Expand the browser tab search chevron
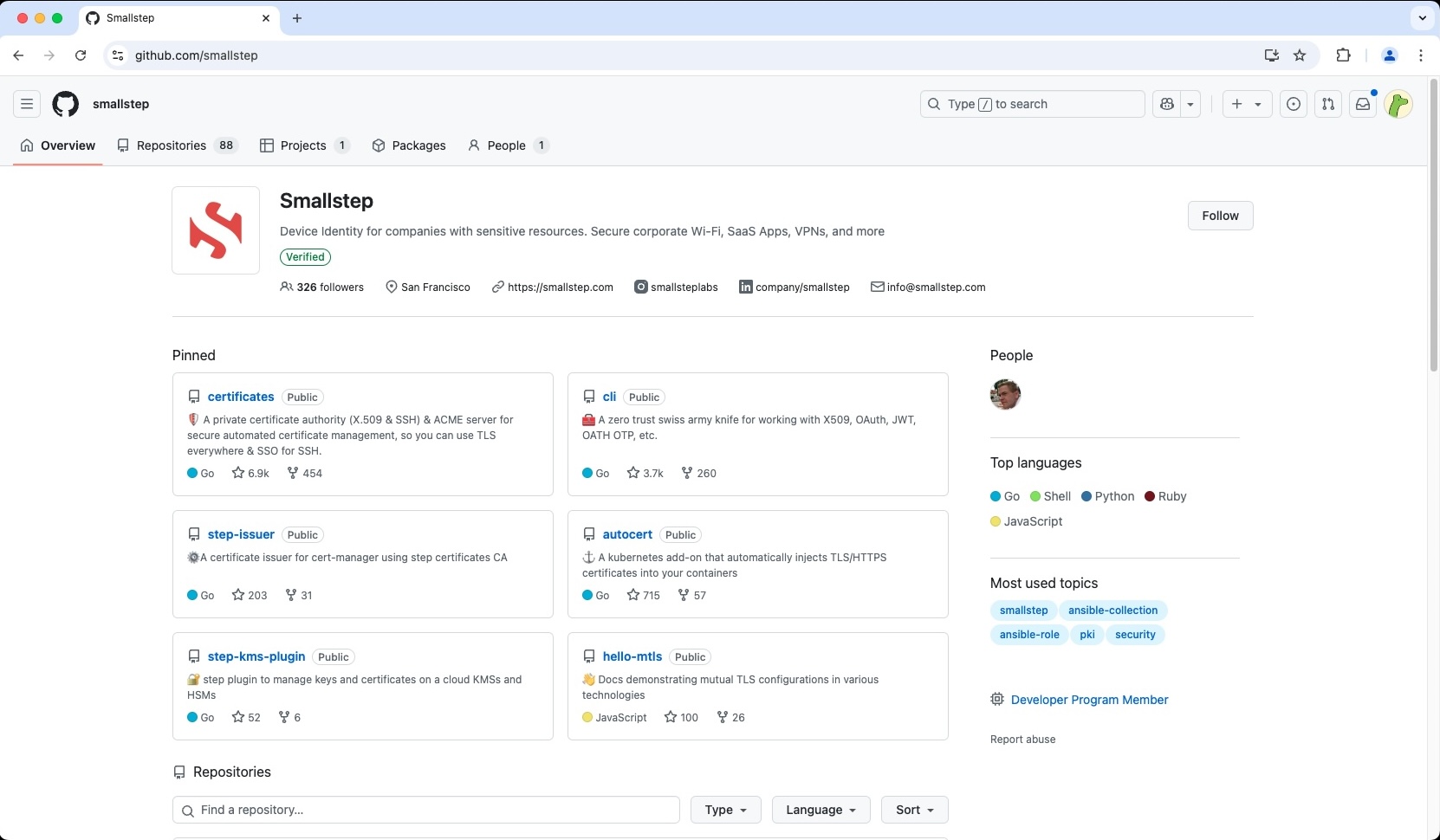This screenshot has width=1440, height=840. click(x=1422, y=18)
